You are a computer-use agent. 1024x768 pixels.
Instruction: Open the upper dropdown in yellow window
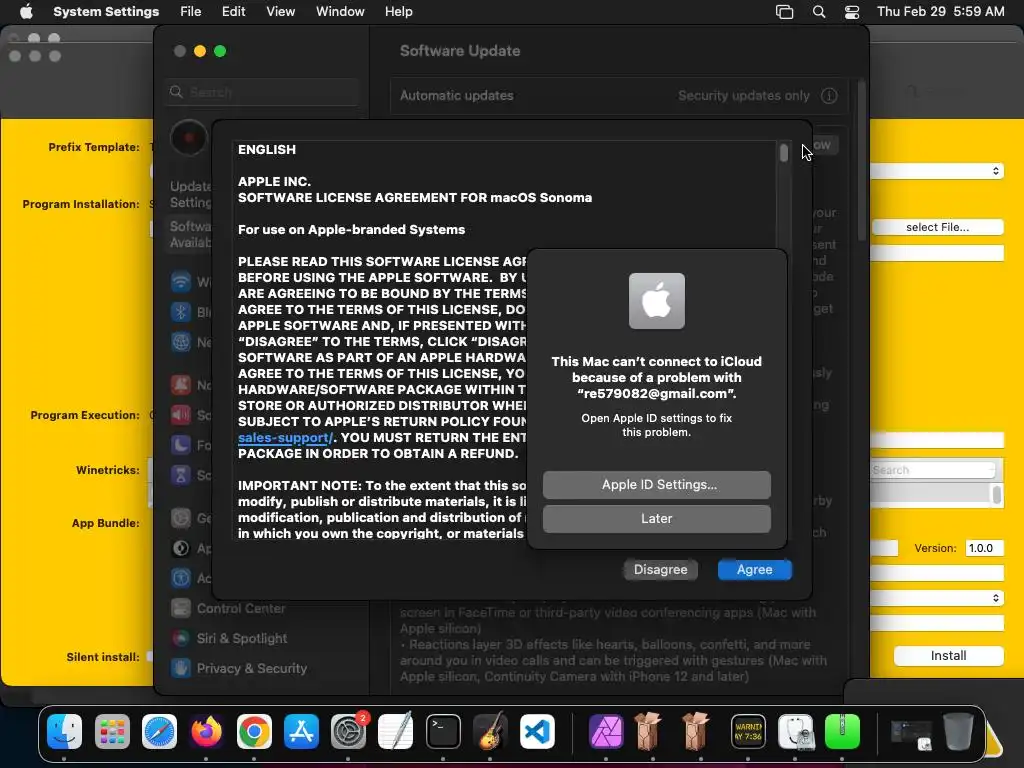tap(937, 171)
